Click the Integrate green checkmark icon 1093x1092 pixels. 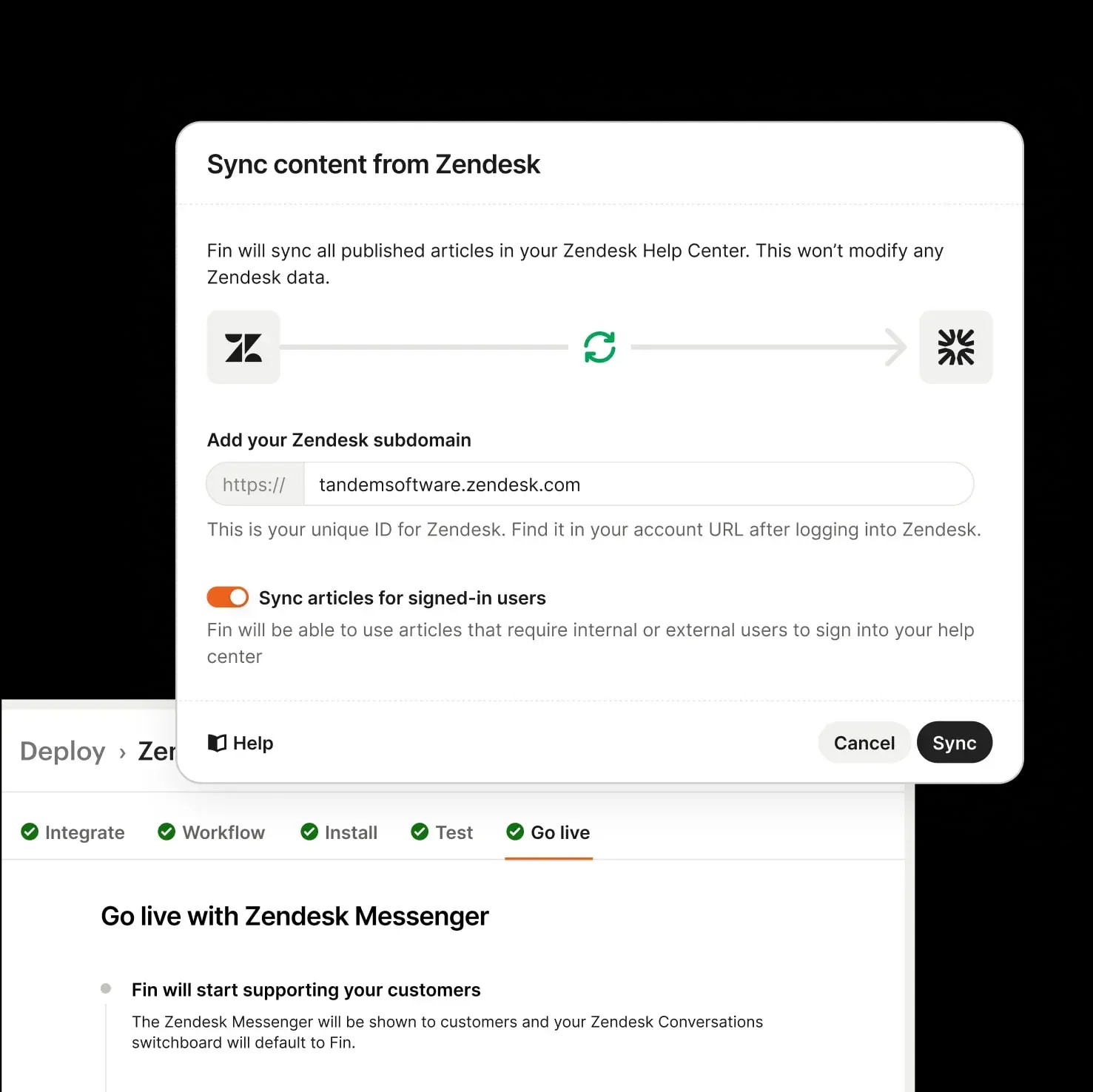(x=30, y=832)
